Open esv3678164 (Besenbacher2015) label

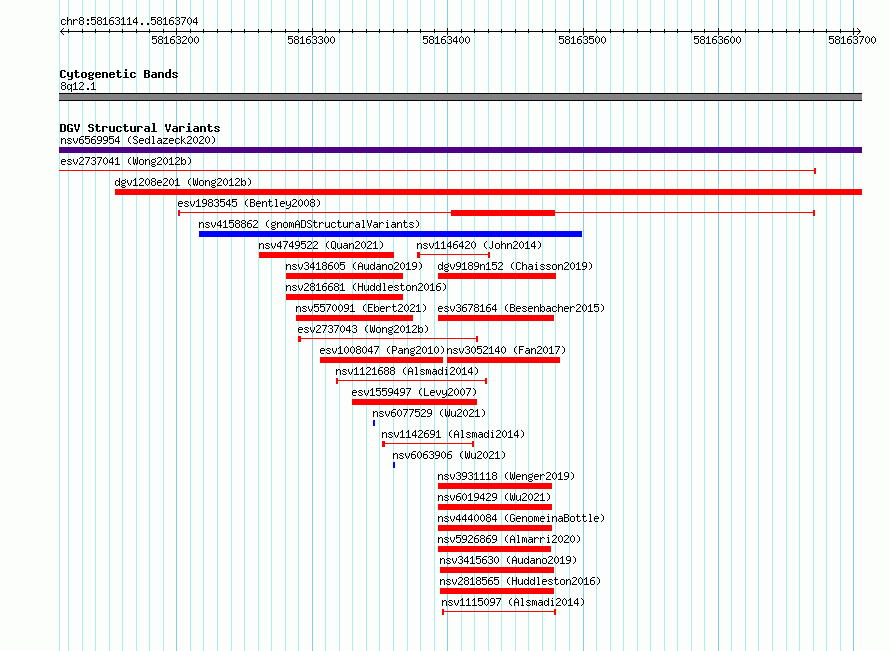coord(521,308)
